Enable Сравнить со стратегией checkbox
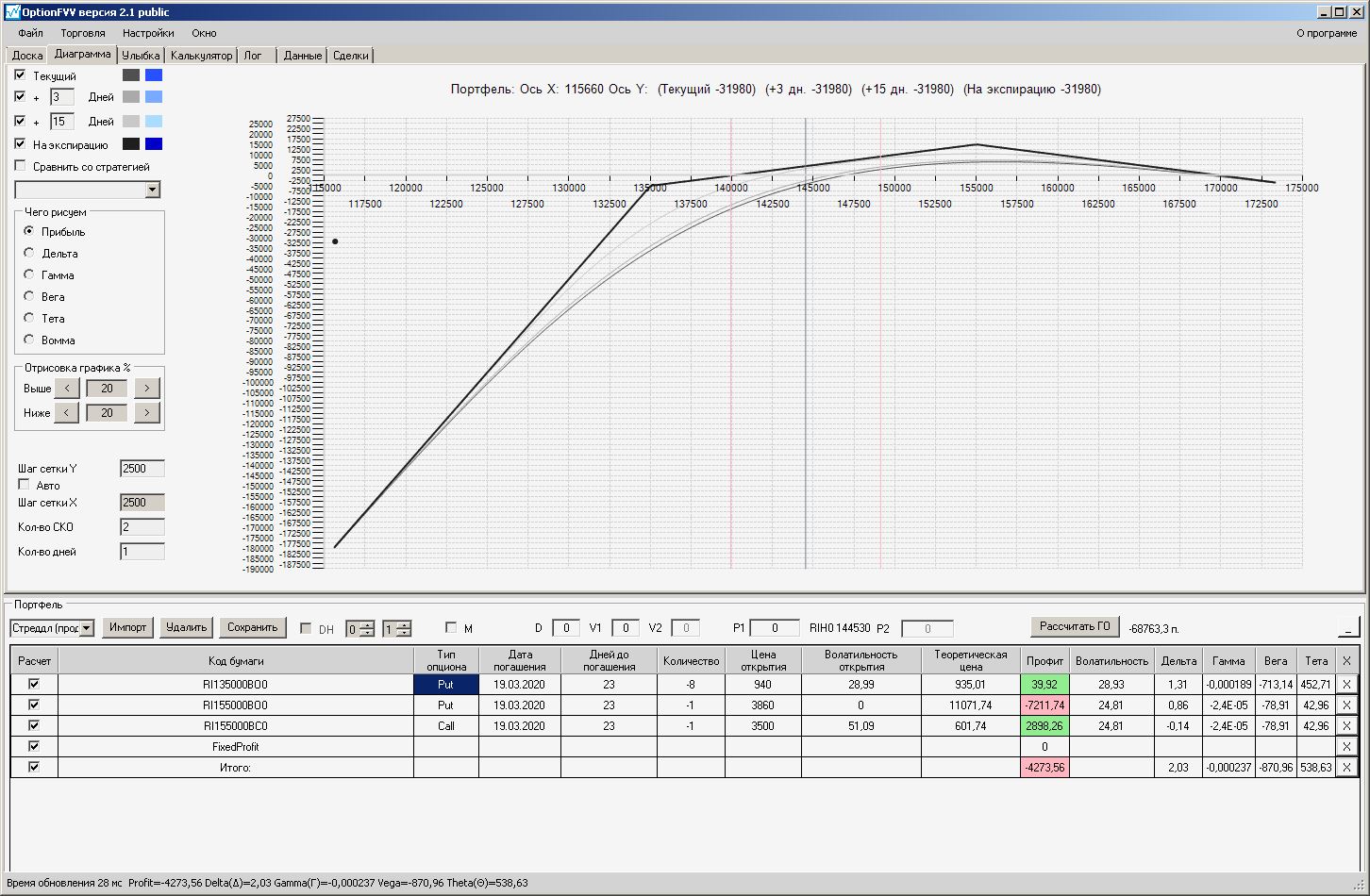 coord(20,166)
